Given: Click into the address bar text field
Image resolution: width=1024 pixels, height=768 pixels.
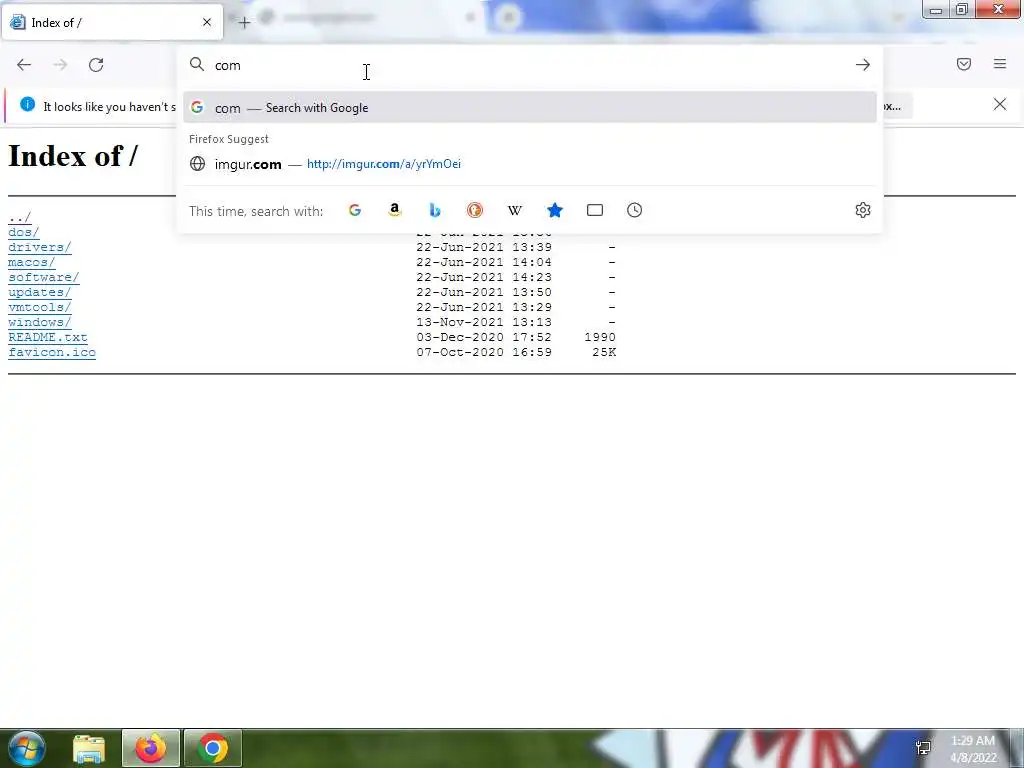Looking at the screenshot, I should tap(529, 65).
